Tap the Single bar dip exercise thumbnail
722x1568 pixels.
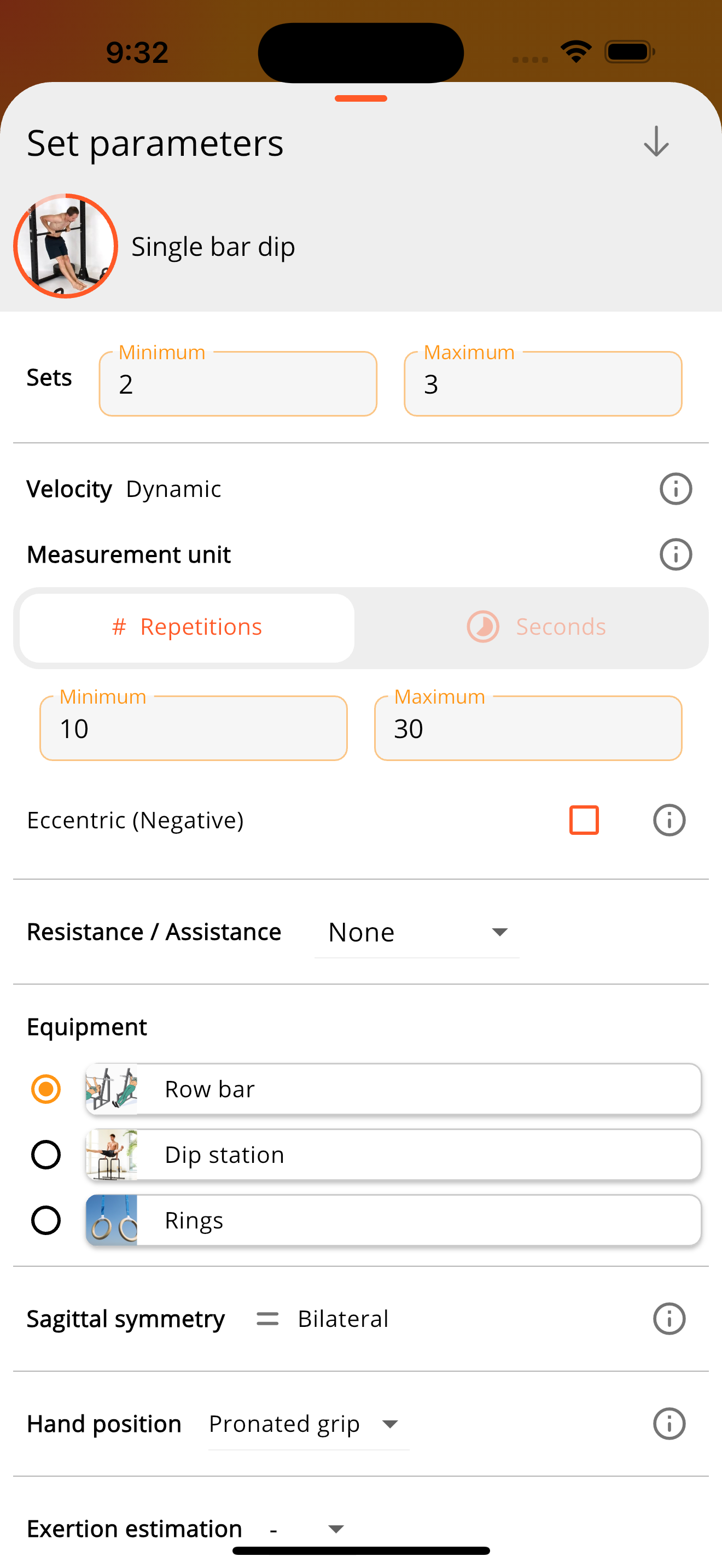pyautogui.click(x=66, y=246)
